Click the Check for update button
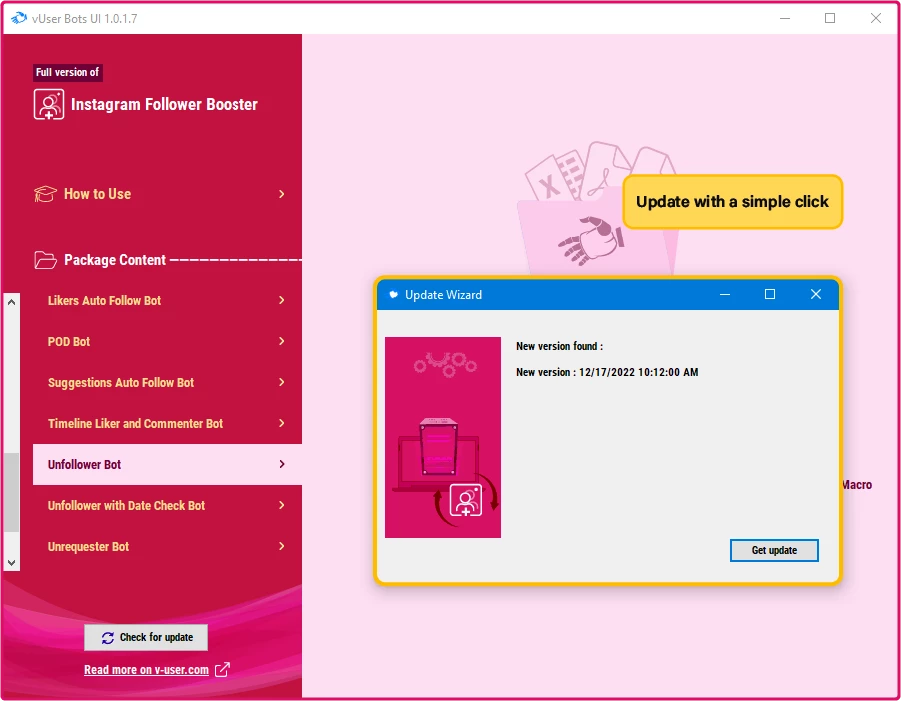 [x=146, y=638]
